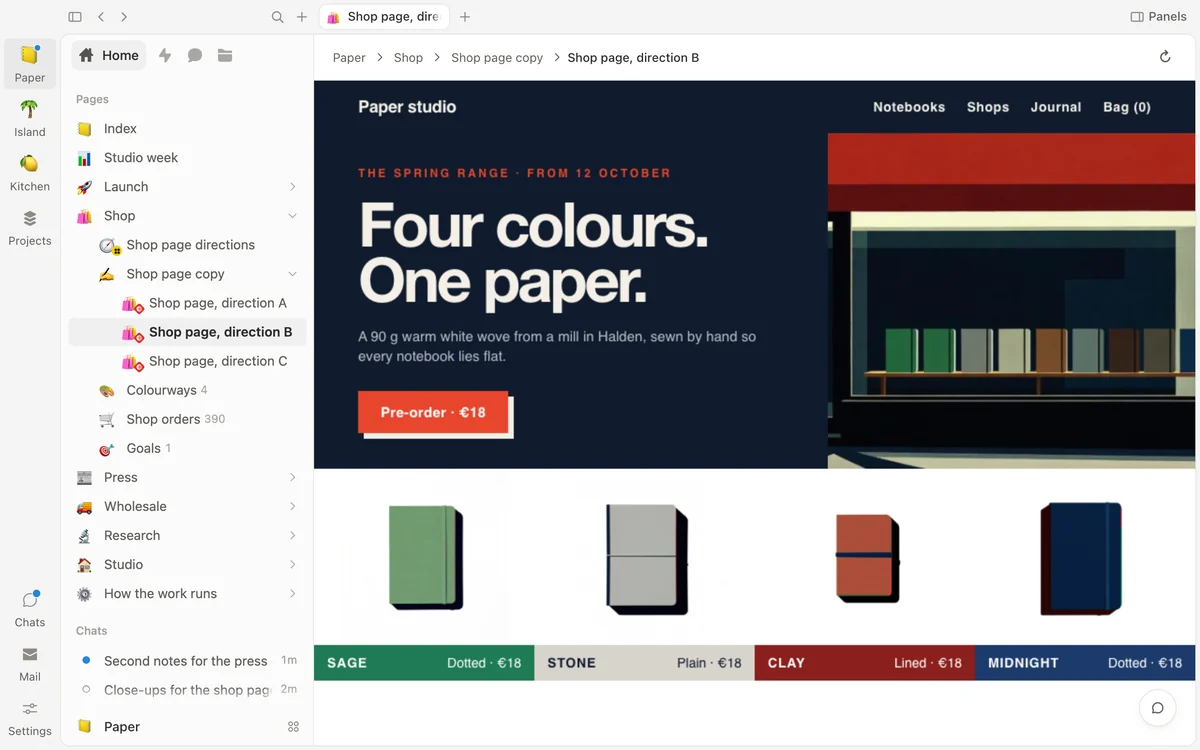The width and height of the screenshot is (1200, 750).
Task: Expand the Studio page chevron
Action: [292, 565]
